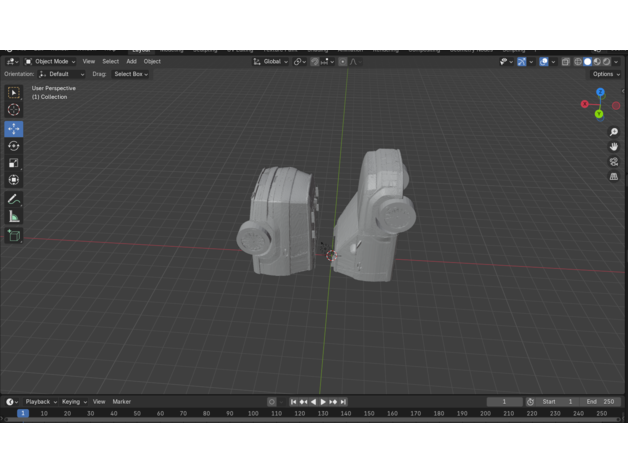Click the hand pan view icon

click(614, 147)
